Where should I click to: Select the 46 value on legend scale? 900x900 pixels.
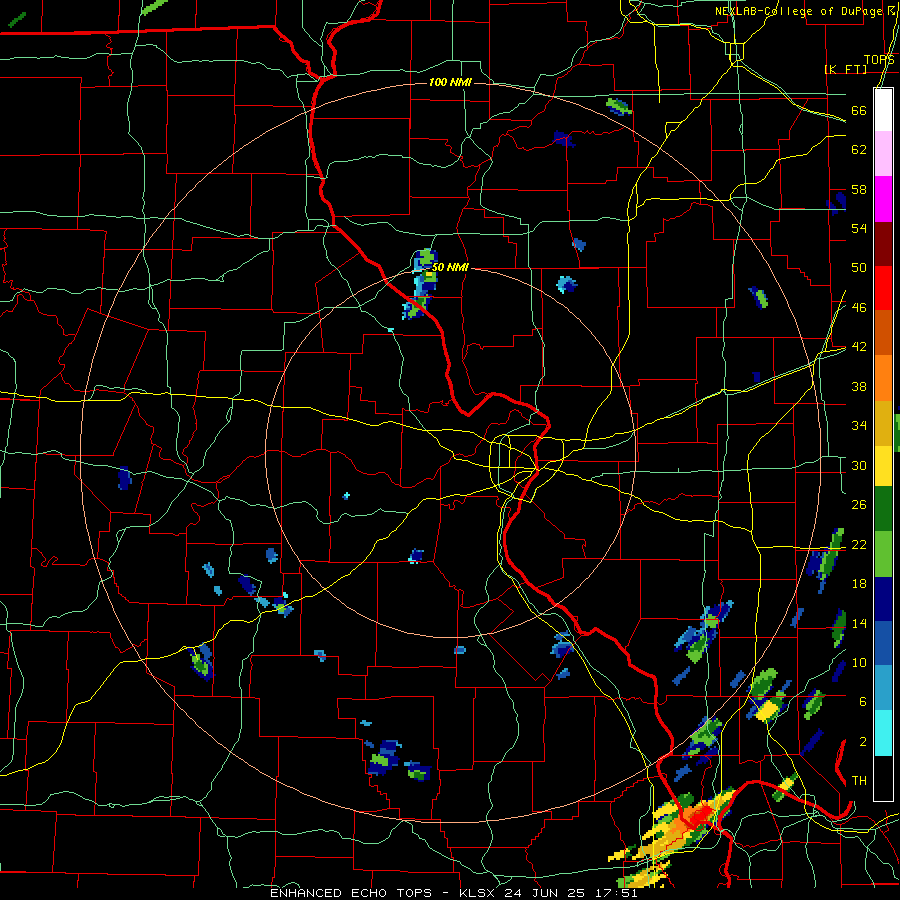[x=859, y=308]
